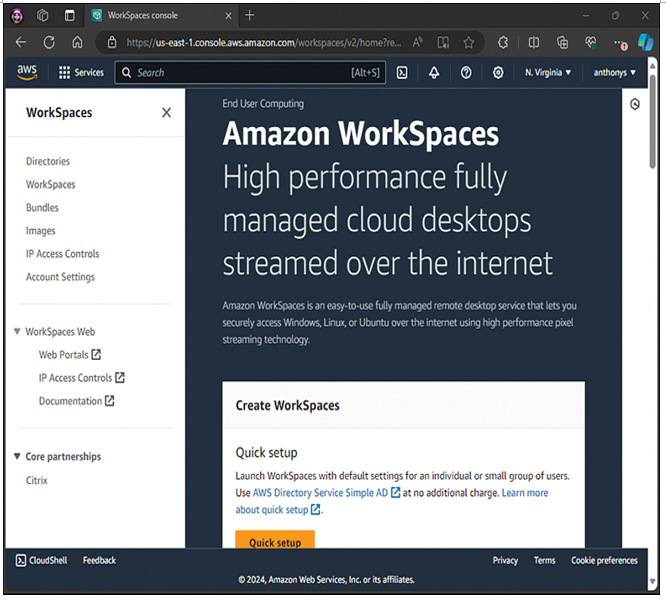The height and width of the screenshot is (600, 666).
Task: Open Account Settings in side navigation
Action: pyautogui.click(x=60, y=277)
